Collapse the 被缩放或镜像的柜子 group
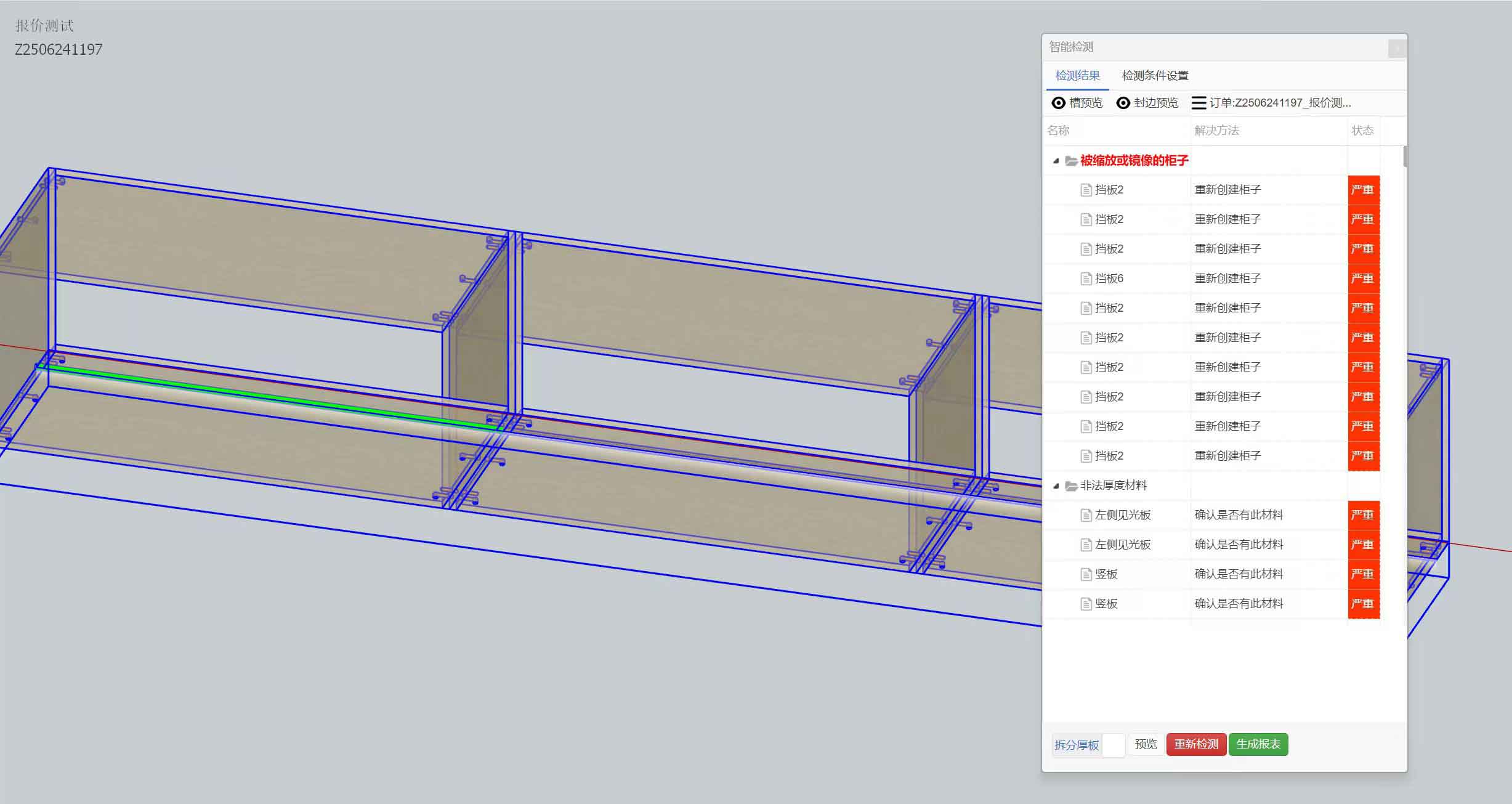 tap(1056, 161)
